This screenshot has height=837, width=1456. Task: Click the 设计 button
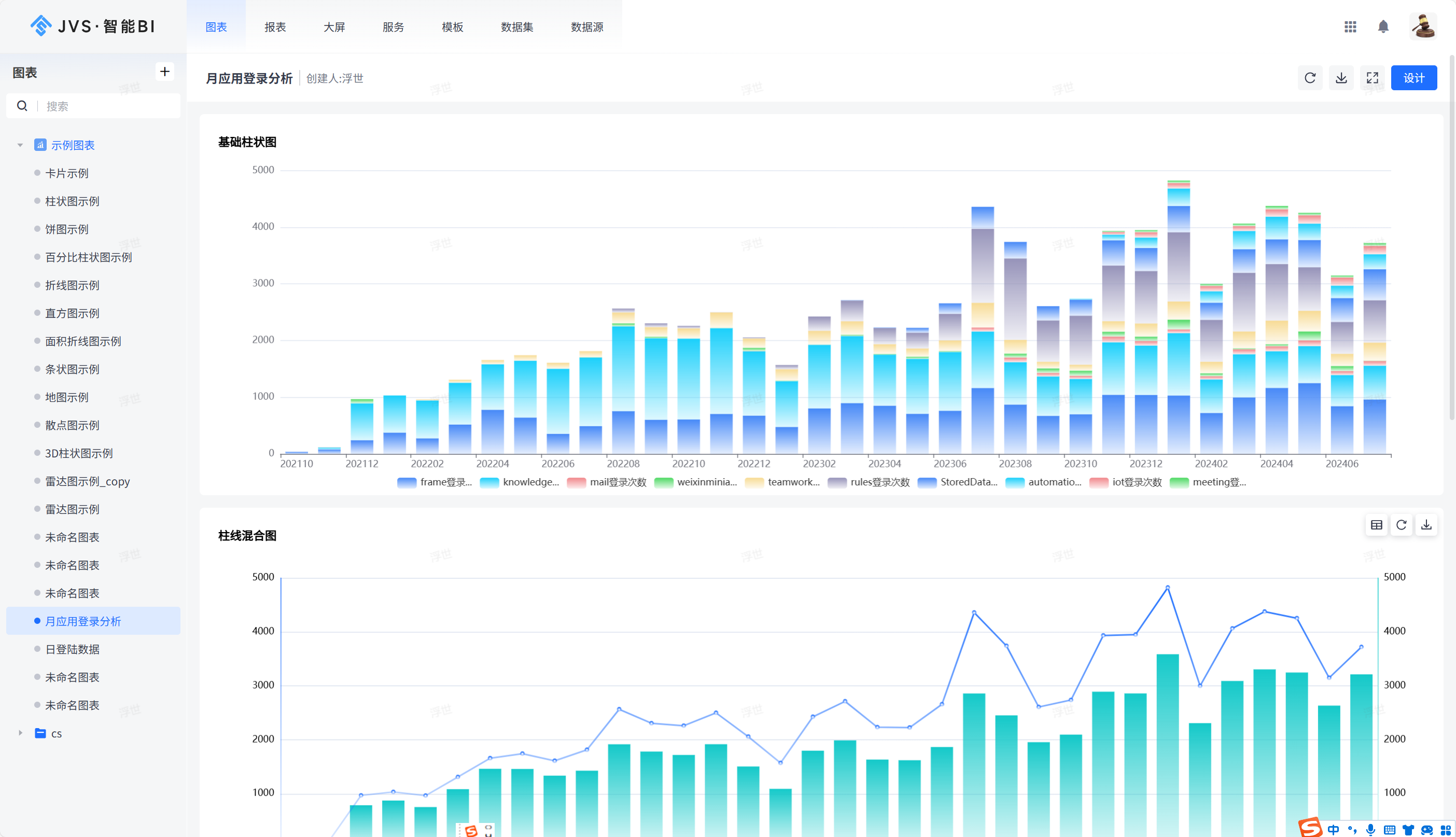pyautogui.click(x=1413, y=78)
